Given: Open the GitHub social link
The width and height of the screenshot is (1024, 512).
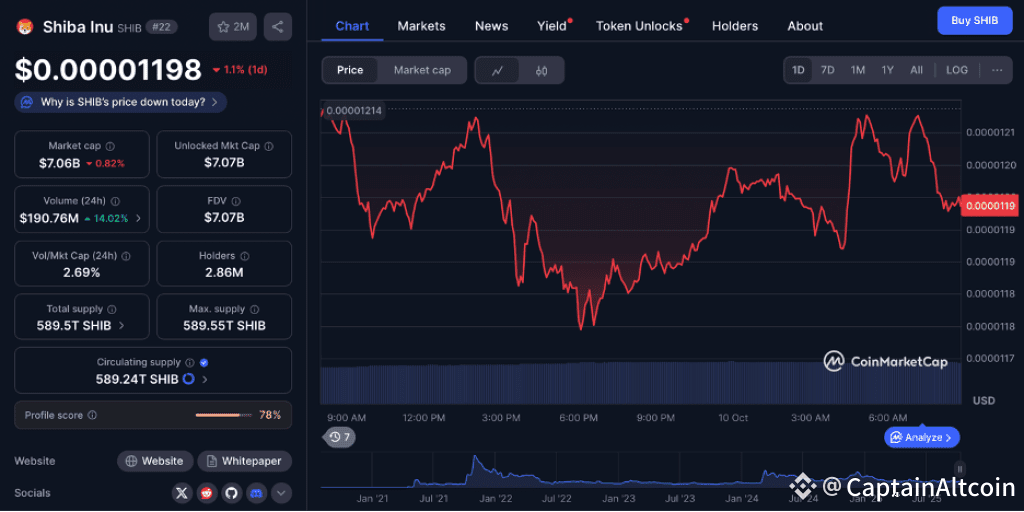Looking at the screenshot, I should point(231,492).
